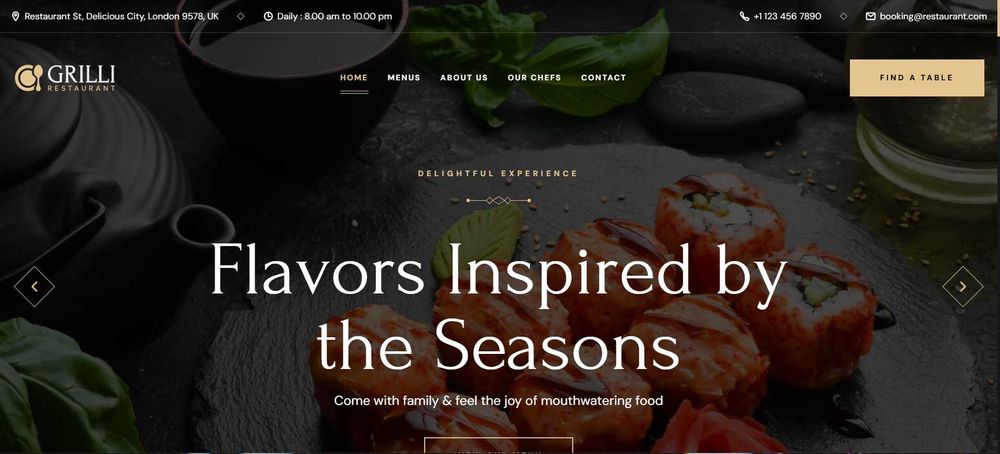Open the Contact page
The width and height of the screenshot is (1000, 454).
(x=603, y=78)
